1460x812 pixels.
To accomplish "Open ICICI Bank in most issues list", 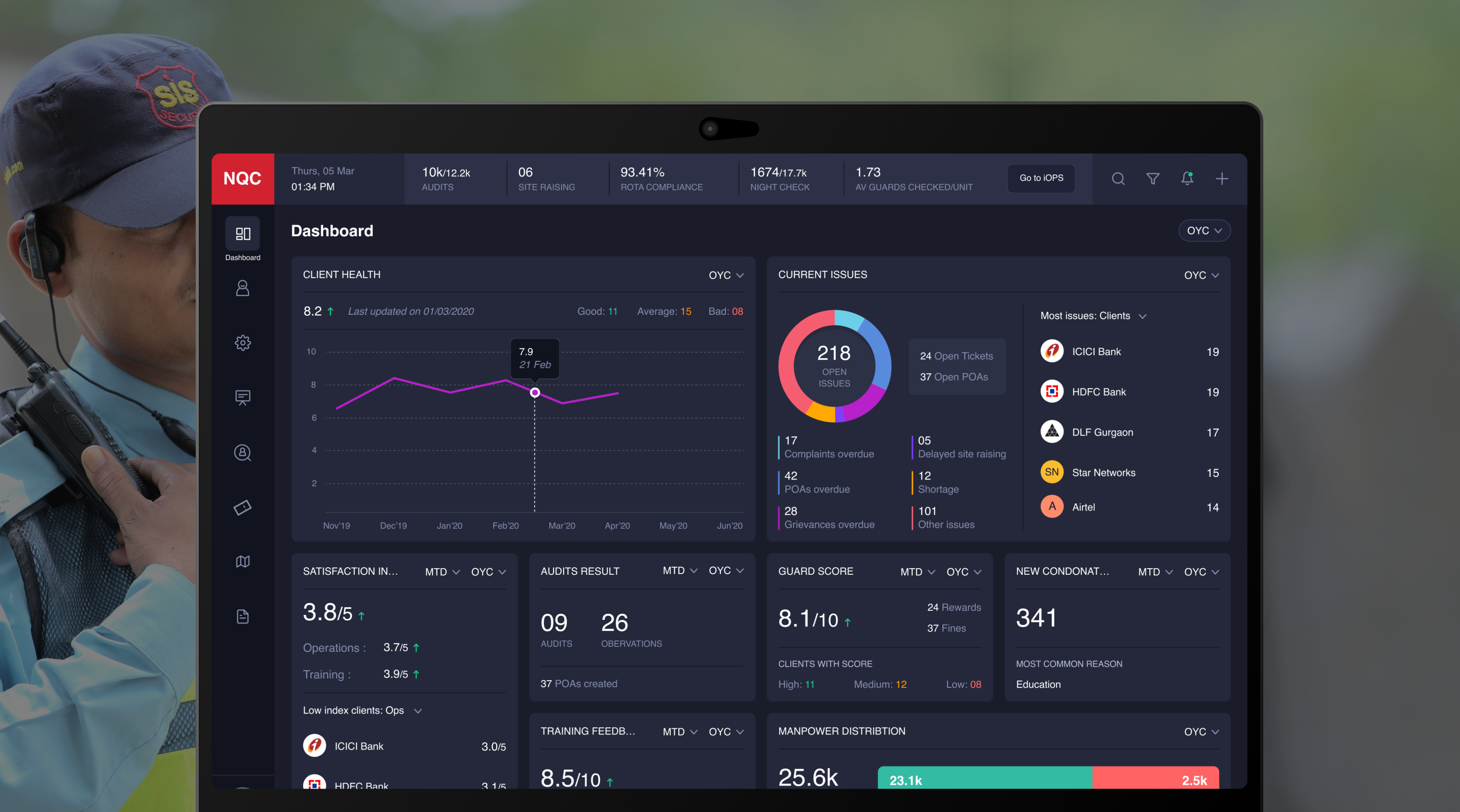I will point(1096,352).
